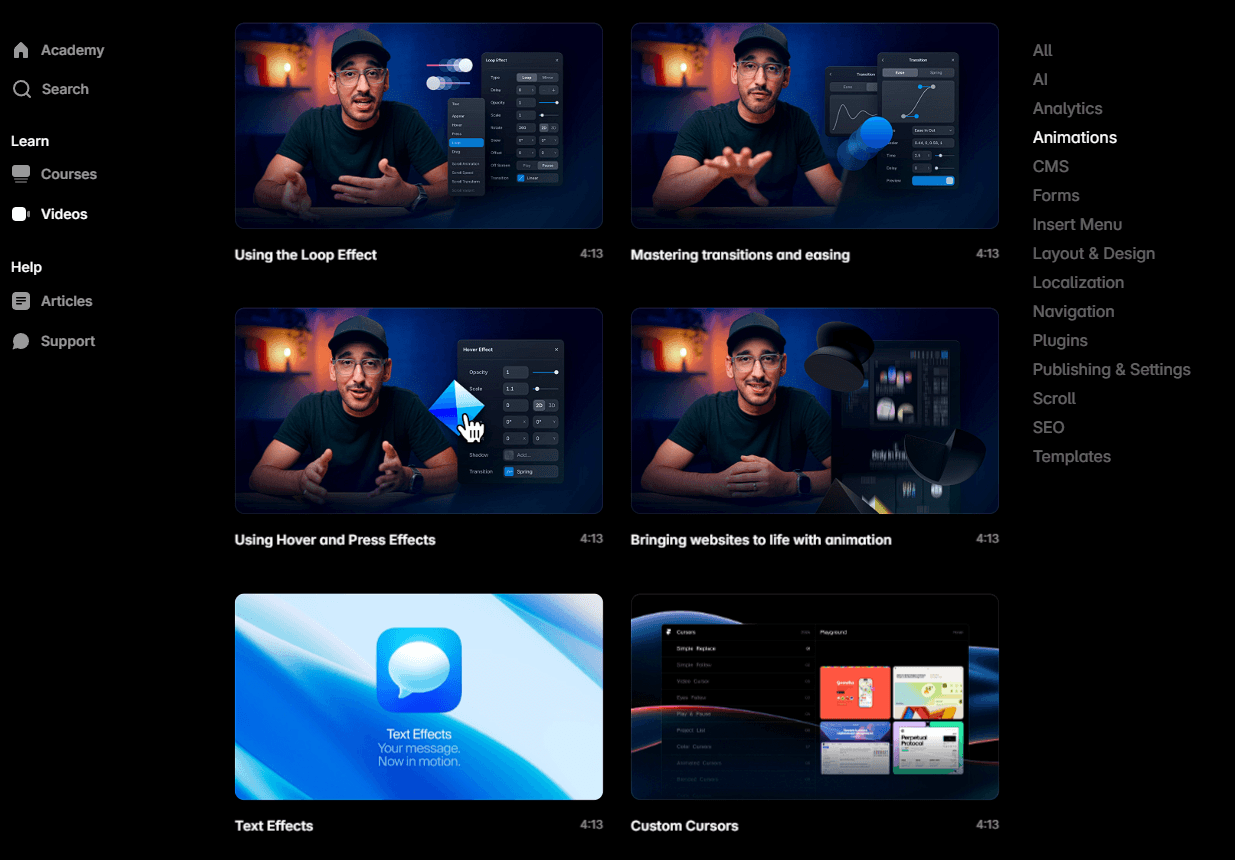Click 'Mastering transitions and easing' title
This screenshot has width=1235, height=860.
pos(740,255)
